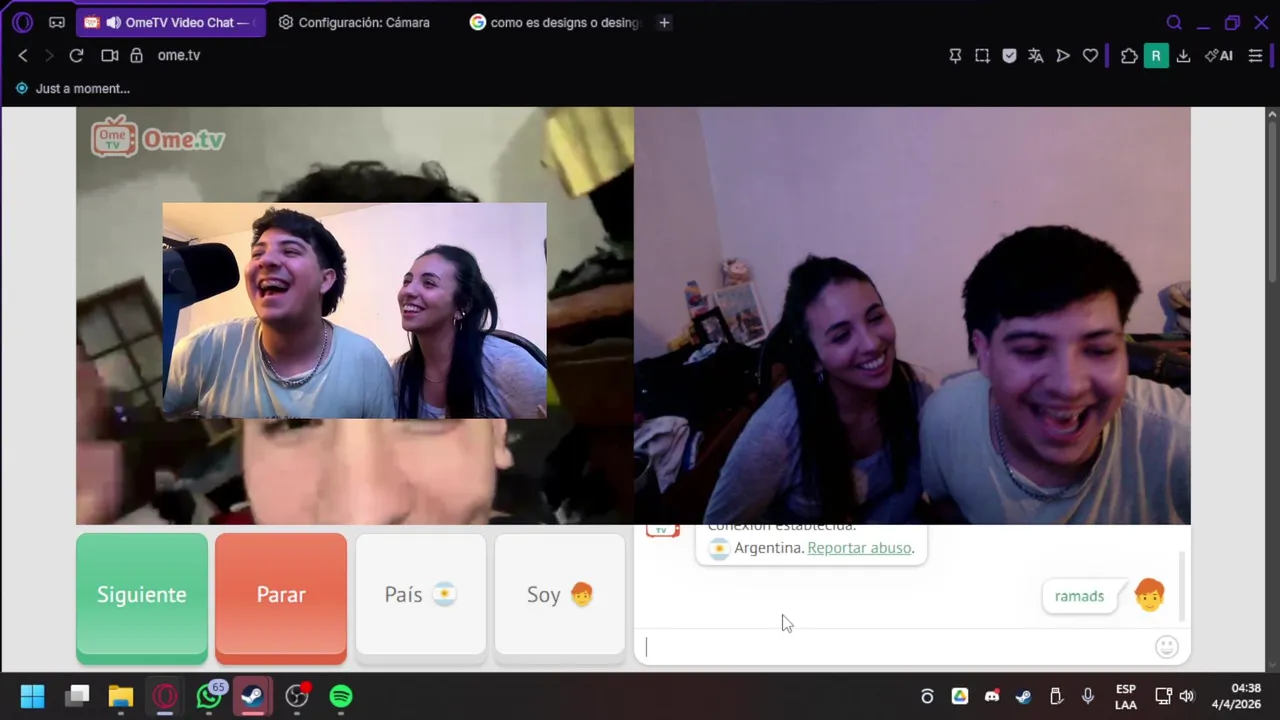
Task: Open the ESP LAA language switcher
Action: tap(1126, 697)
